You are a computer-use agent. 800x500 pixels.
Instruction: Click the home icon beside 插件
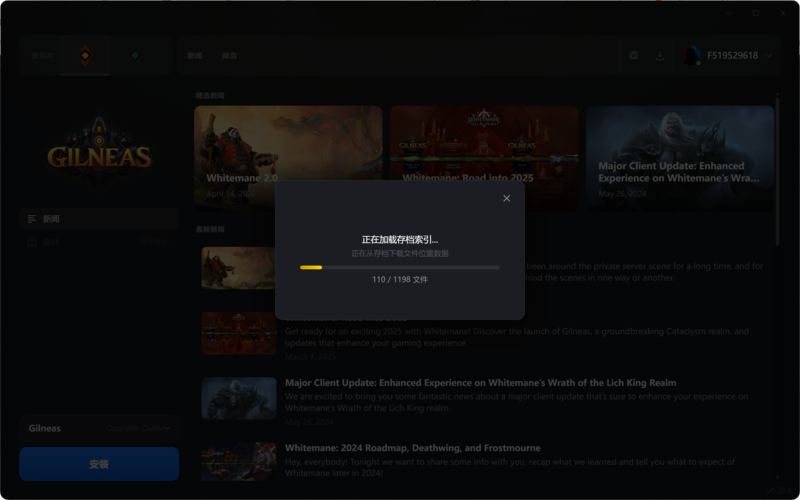tap(32, 242)
